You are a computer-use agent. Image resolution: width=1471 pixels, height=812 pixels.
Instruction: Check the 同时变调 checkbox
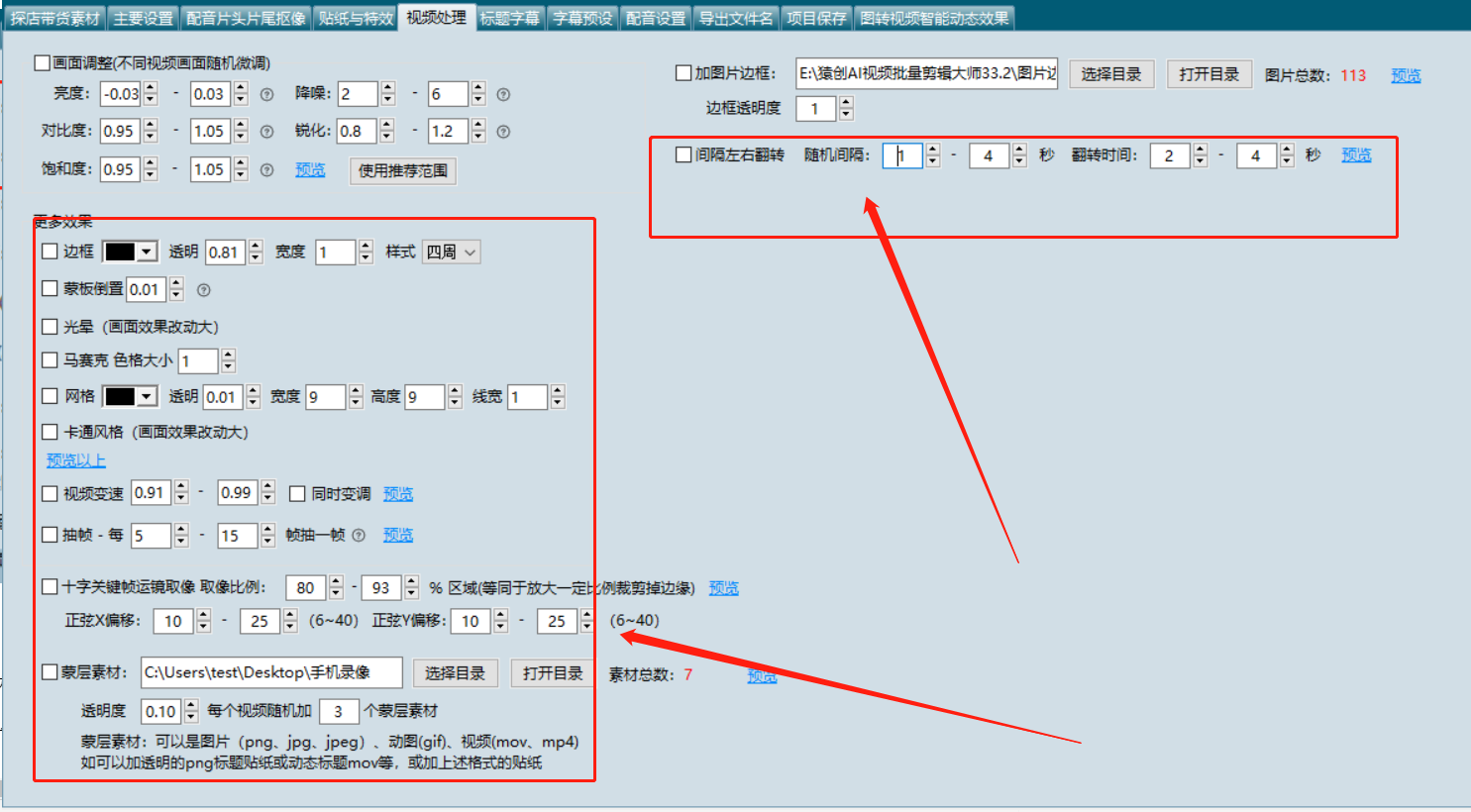click(x=297, y=493)
